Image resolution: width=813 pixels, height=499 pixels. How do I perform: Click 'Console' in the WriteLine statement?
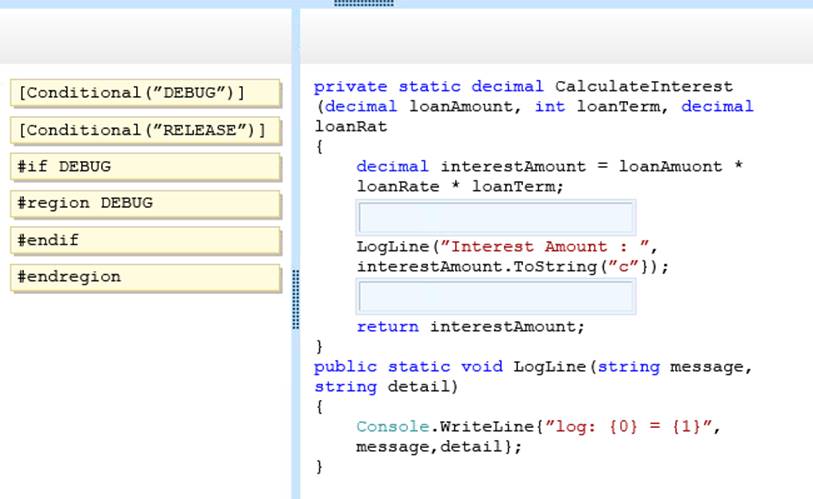tap(393, 427)
